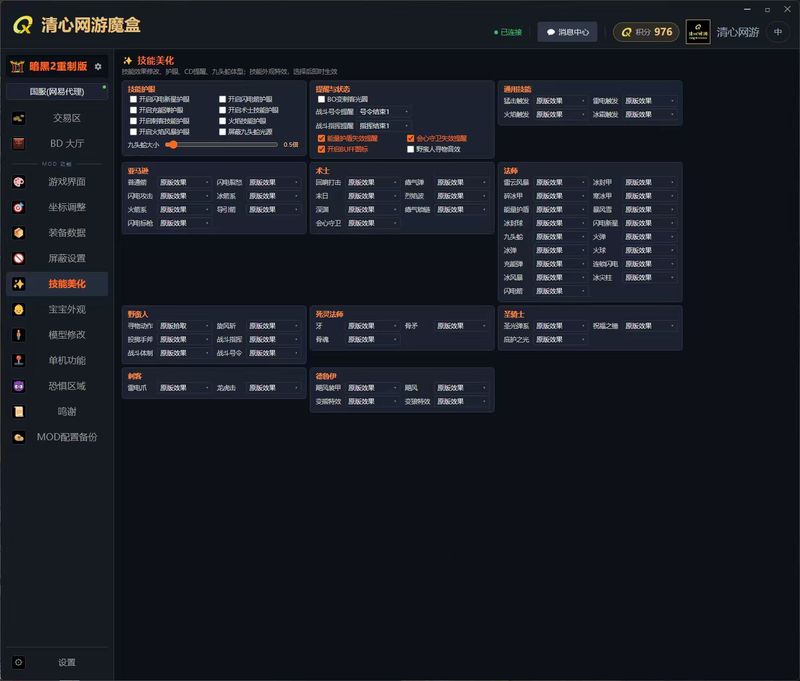Open 恐惧区域 in the sidebar
This screenshot has height=681, width=800.
(57, 386)
